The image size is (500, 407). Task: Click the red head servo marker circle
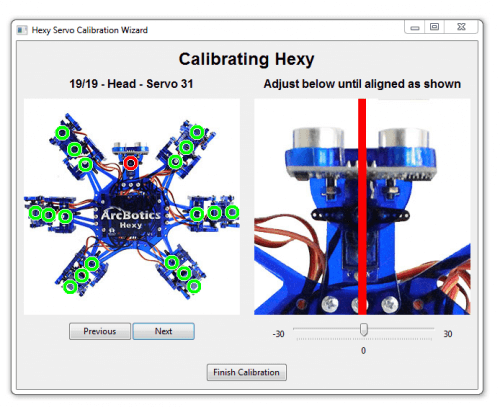[131, 163]
